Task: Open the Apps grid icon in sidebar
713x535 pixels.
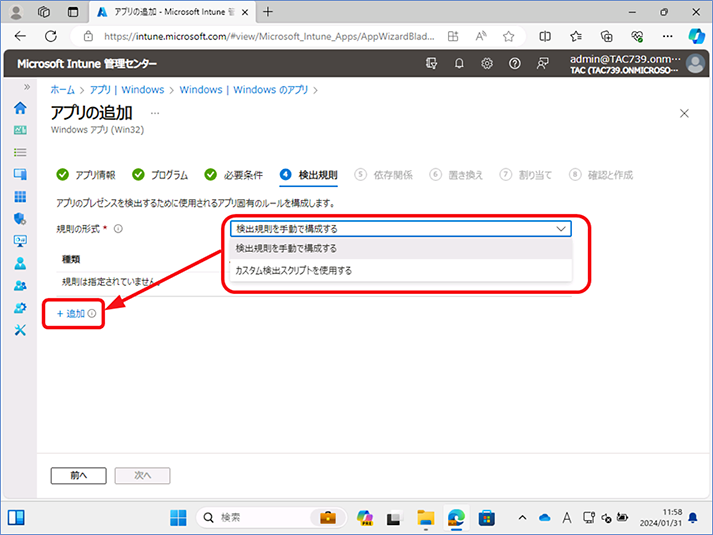Action: [x=20, y=196]
